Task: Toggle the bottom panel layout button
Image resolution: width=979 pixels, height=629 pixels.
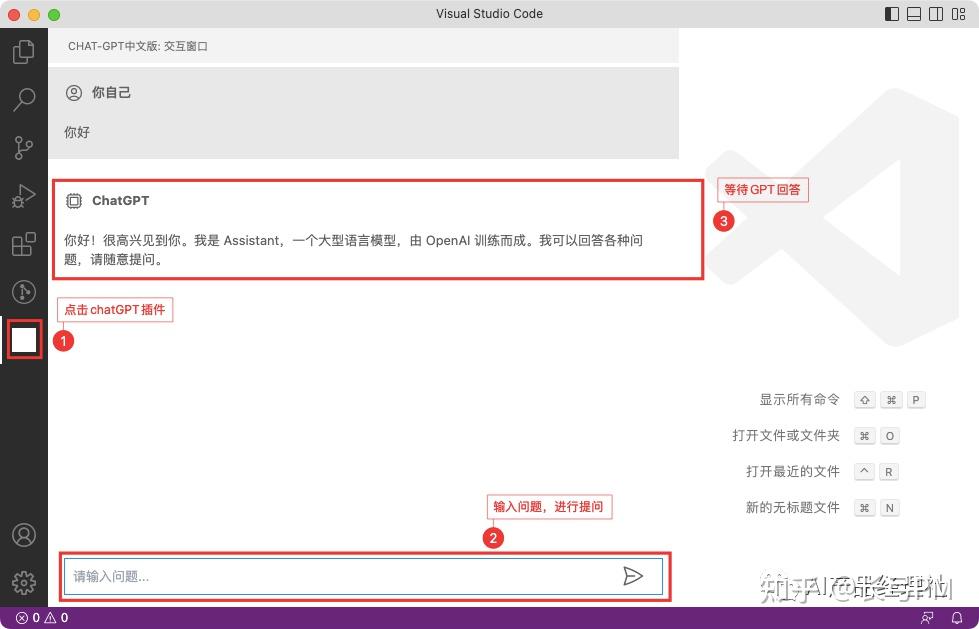Action: tap(914, 14)
